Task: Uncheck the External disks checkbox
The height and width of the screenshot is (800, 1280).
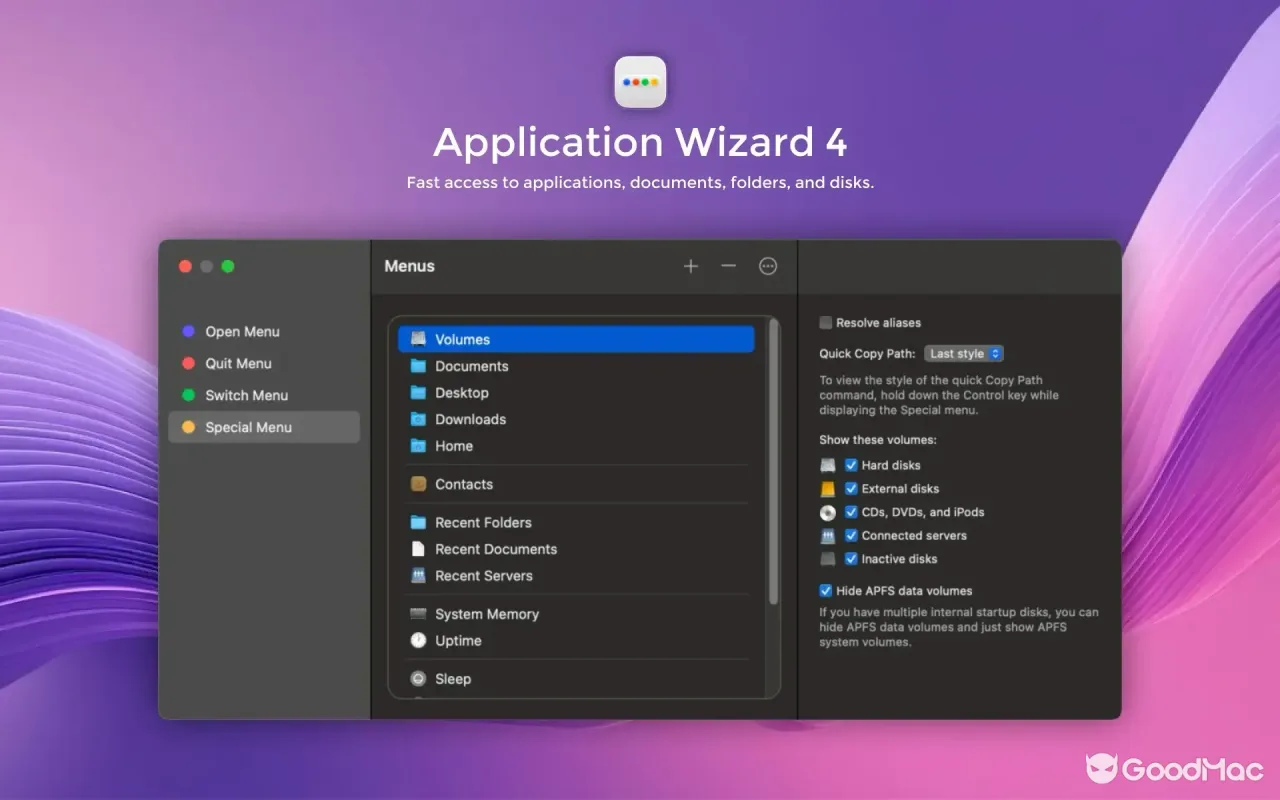Action: click(851, 489)
